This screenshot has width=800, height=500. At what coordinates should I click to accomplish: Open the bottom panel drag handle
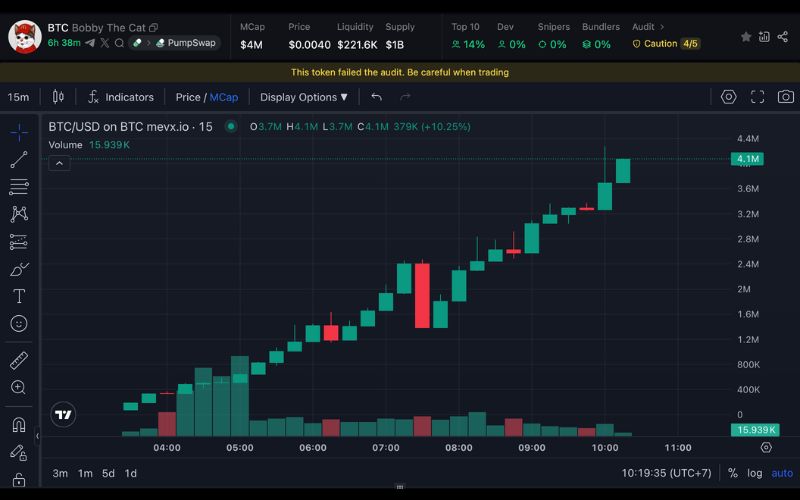tap(400, 487)
